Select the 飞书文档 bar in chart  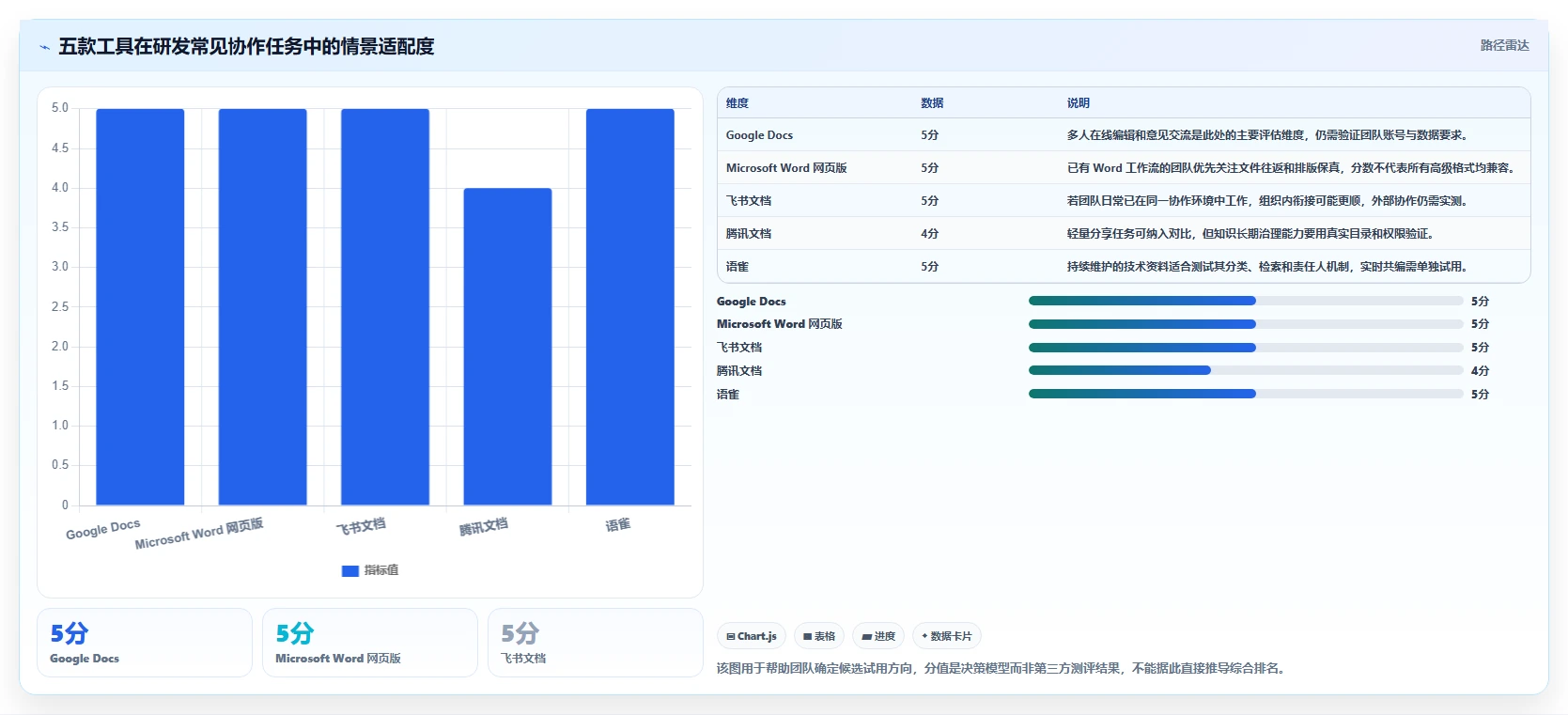click(x=385, y=307)
